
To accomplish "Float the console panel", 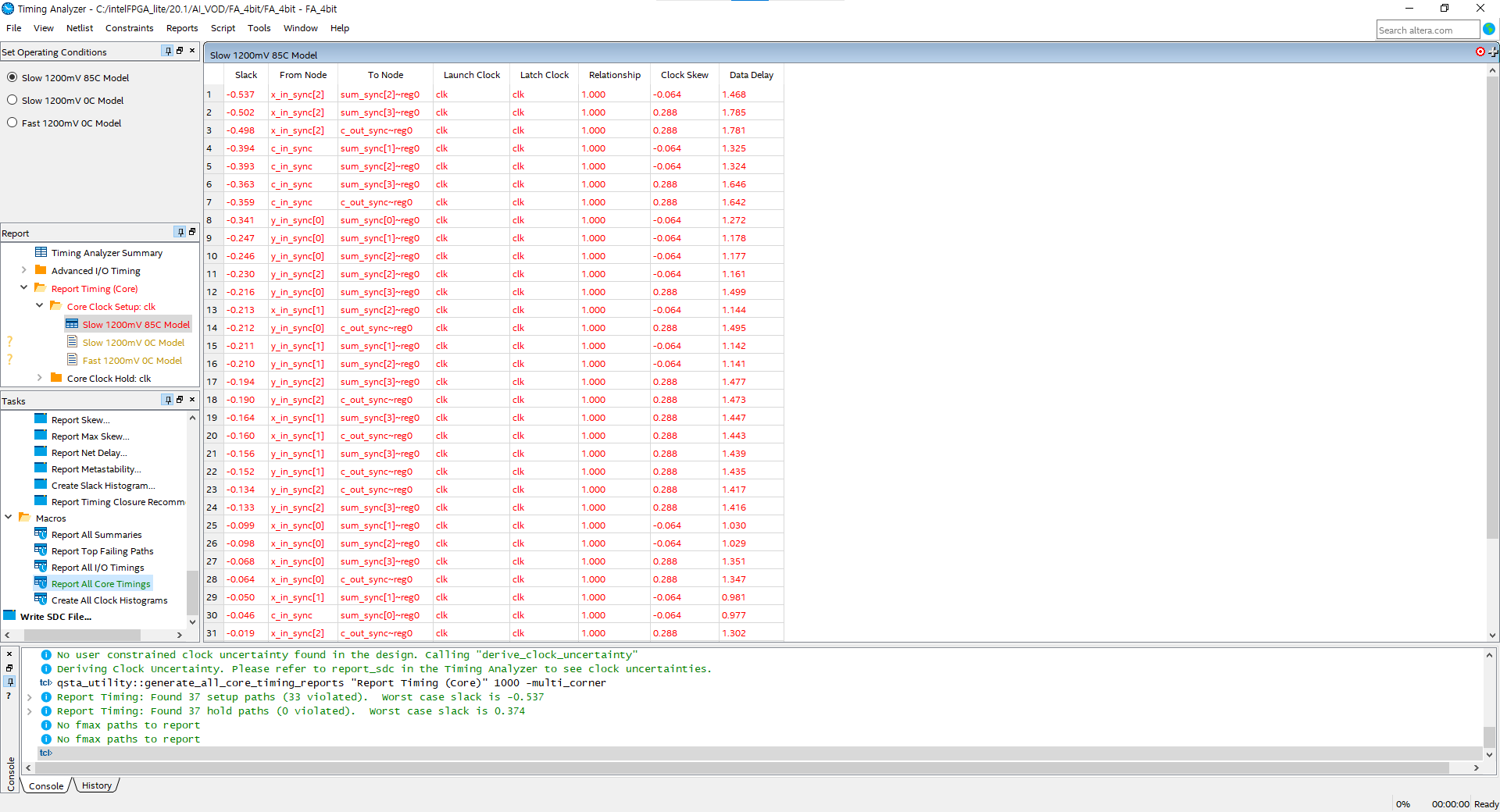I will tap(9, 668).
